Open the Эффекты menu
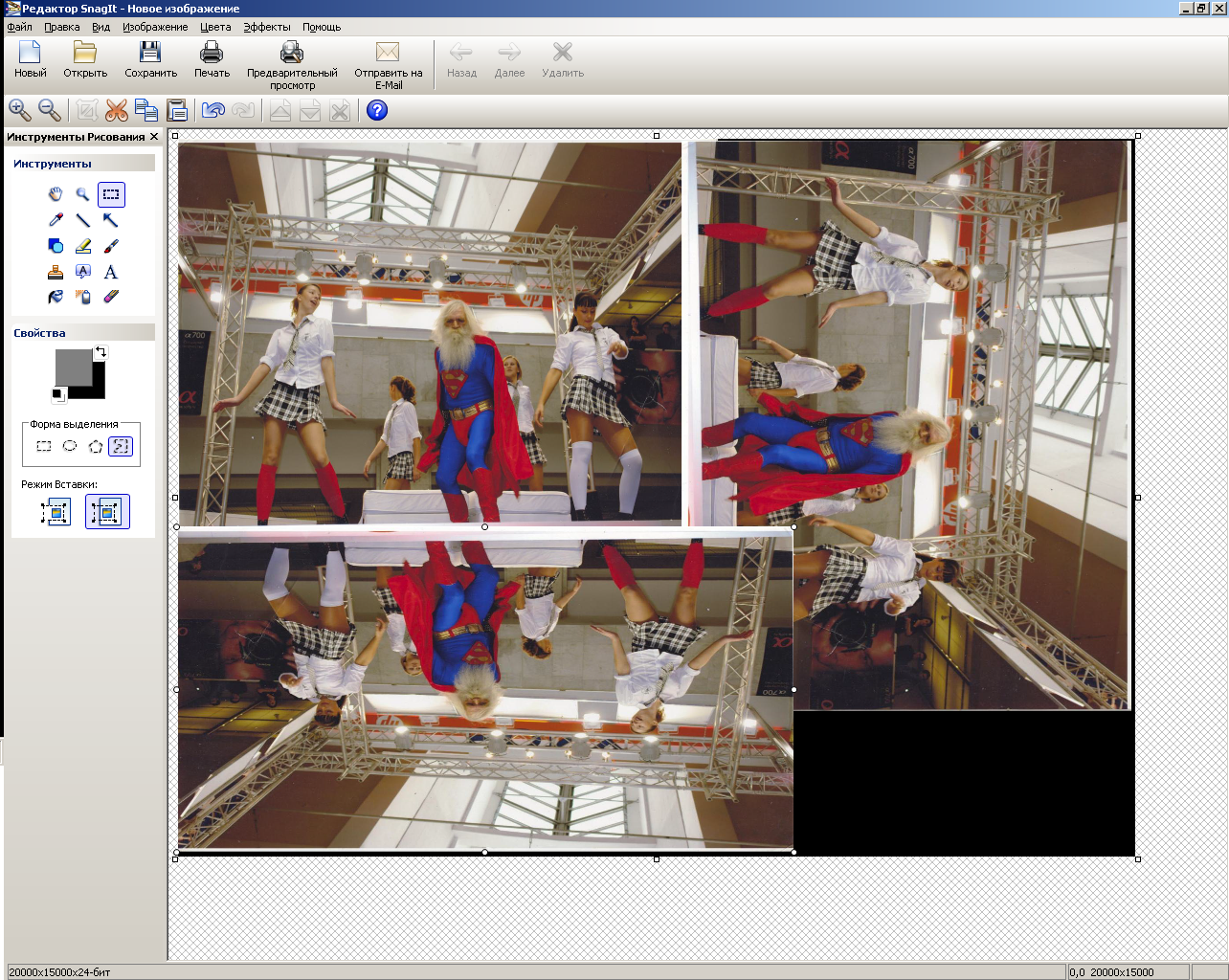Screen dimensions: 1229x980 click(x=267, y=27)
